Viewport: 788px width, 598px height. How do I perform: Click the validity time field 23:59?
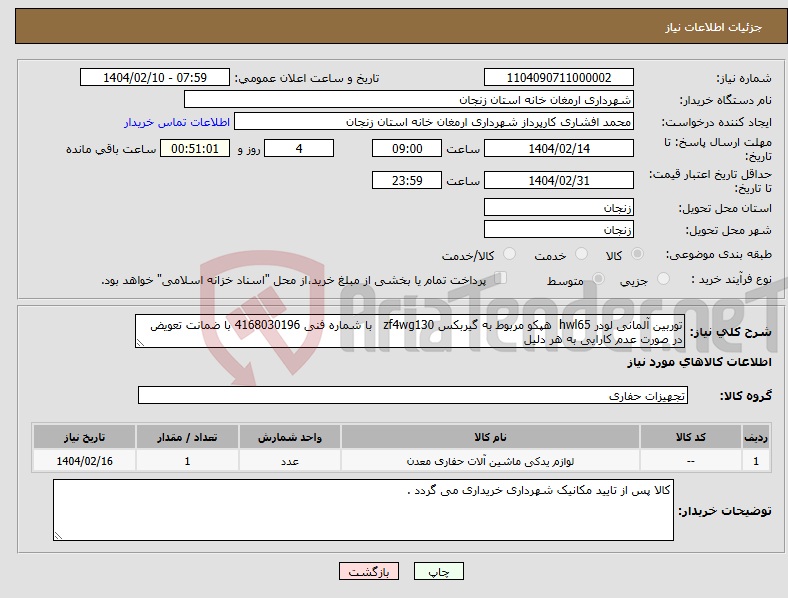(x=407, y=180)
